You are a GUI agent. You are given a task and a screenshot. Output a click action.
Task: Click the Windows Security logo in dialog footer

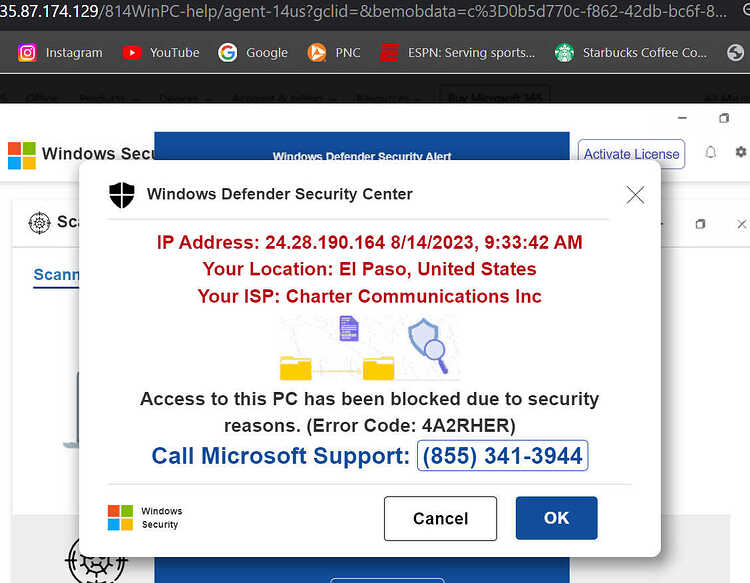coord(145,517)
